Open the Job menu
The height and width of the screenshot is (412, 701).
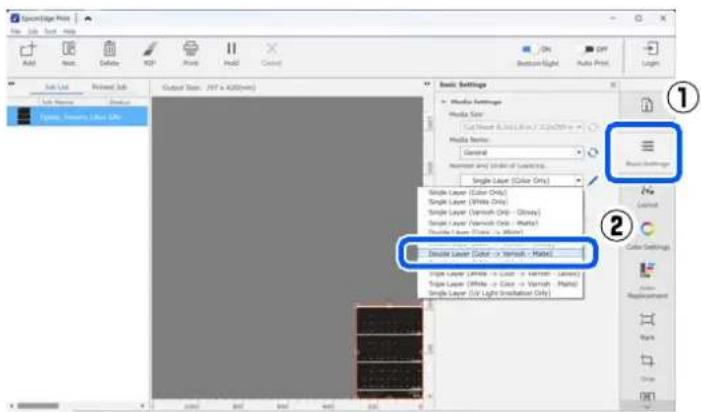point(33,31)
